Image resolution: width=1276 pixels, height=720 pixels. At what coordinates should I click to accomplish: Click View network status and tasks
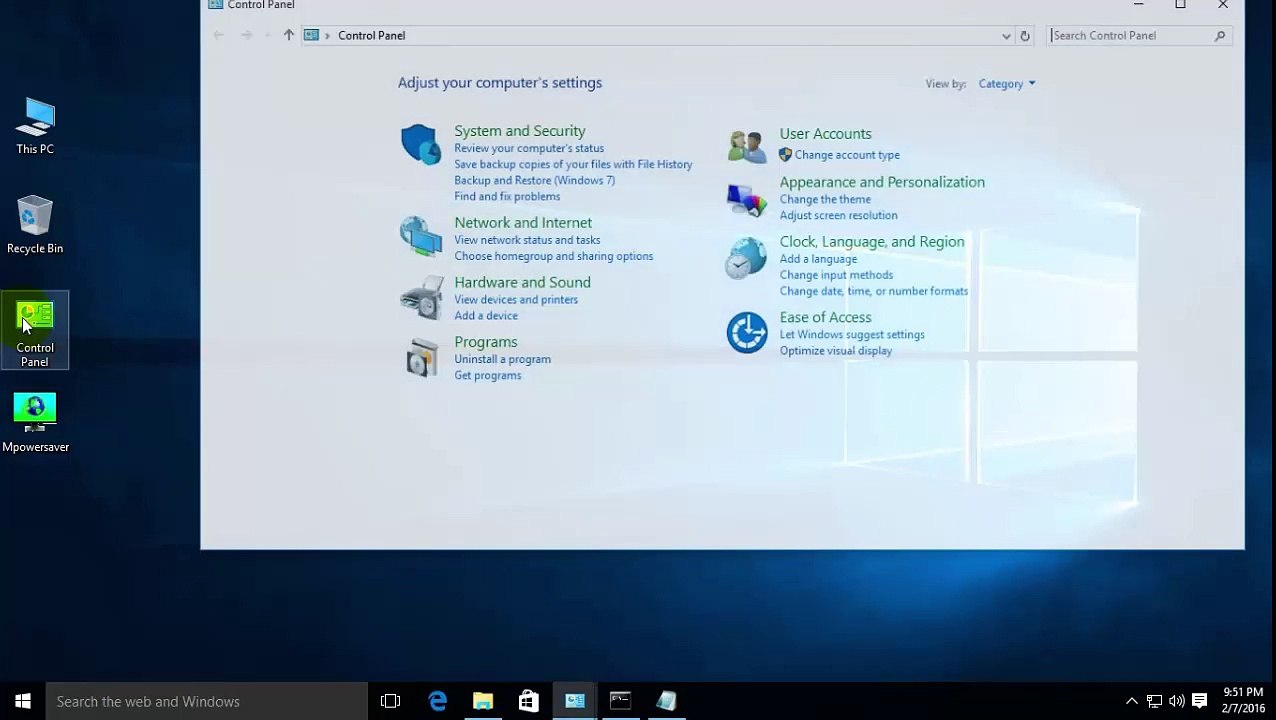pyautogui.click(x=527, y=240)
